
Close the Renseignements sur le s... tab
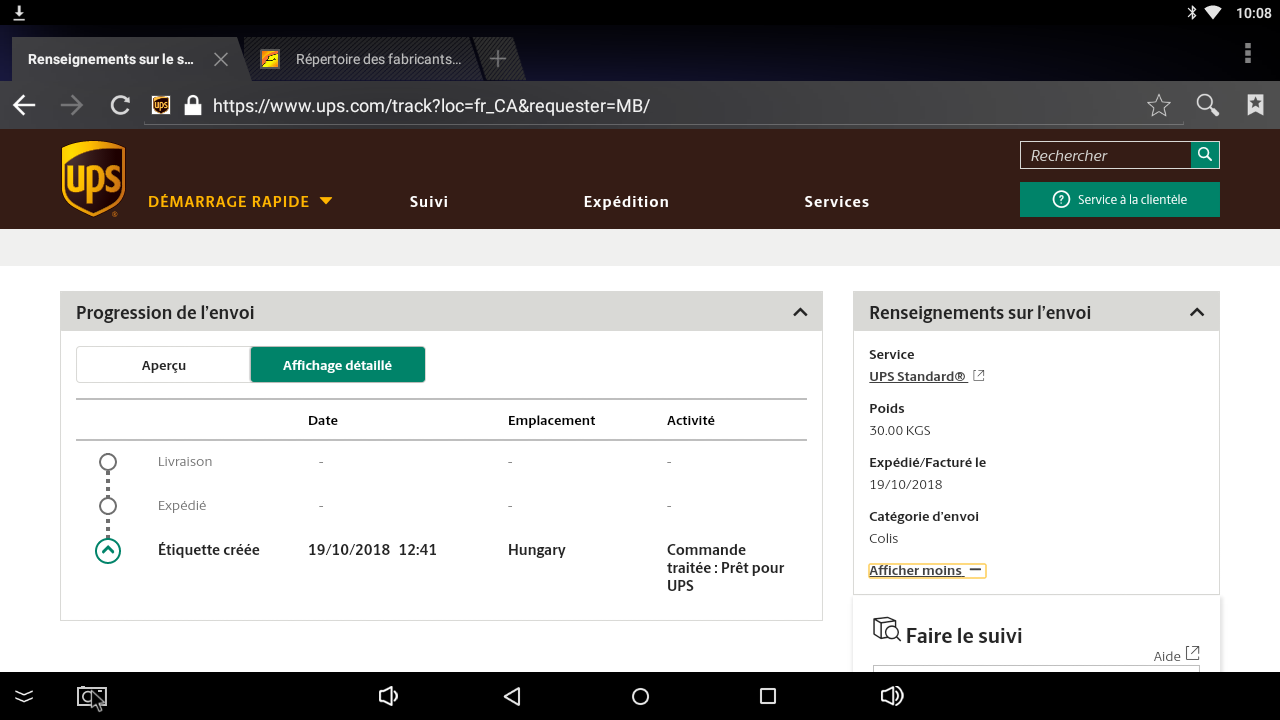221,59
